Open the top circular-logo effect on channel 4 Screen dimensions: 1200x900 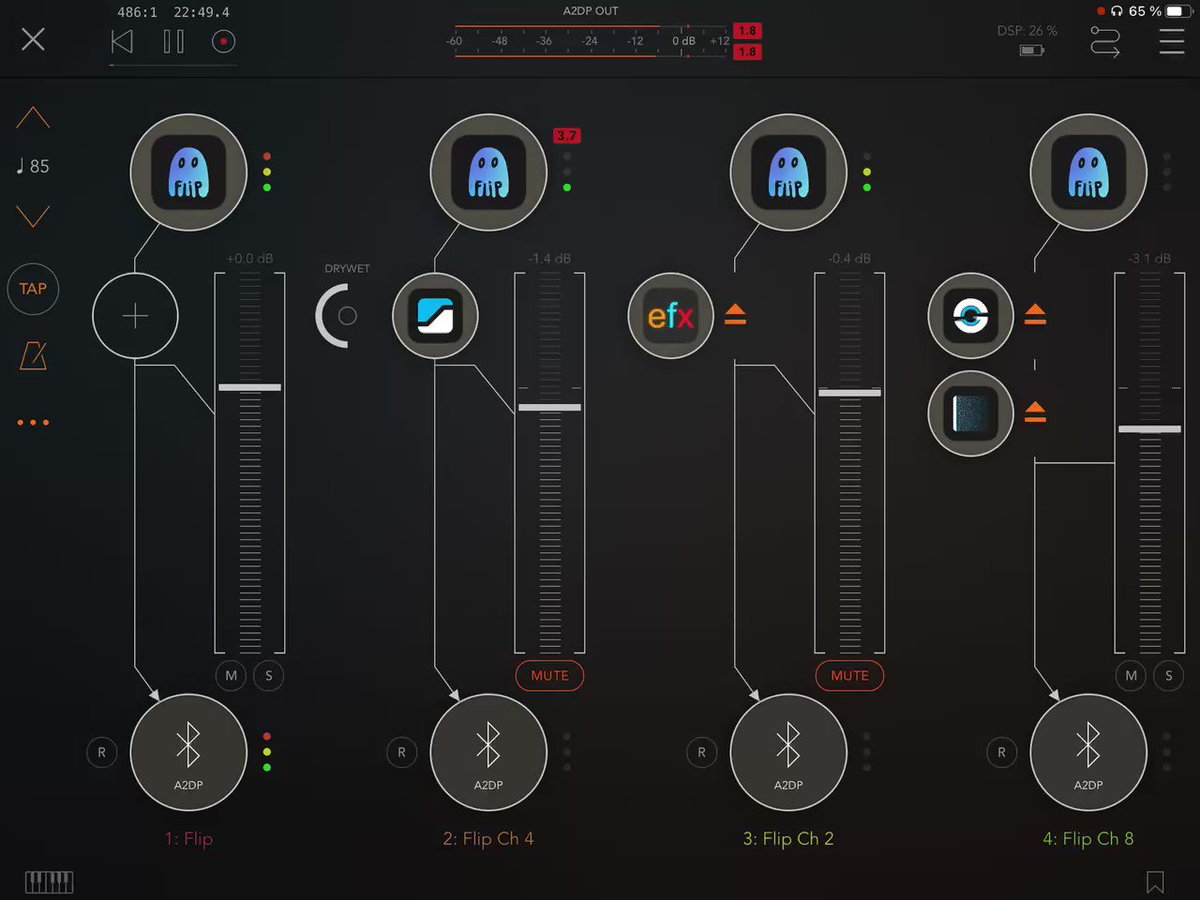coord(970,316)
